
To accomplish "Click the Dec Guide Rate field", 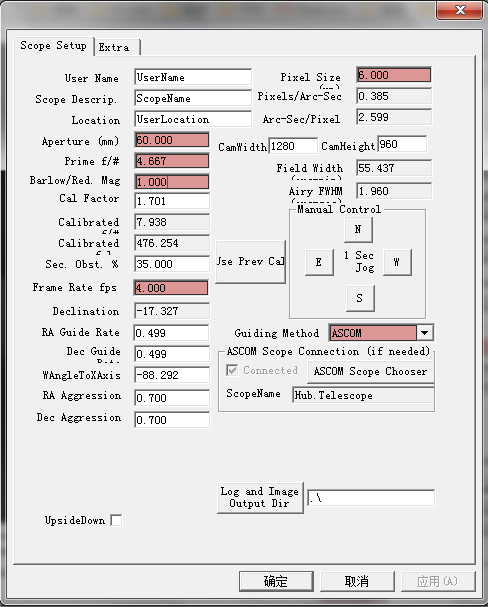I will click(x=171, y=354).
